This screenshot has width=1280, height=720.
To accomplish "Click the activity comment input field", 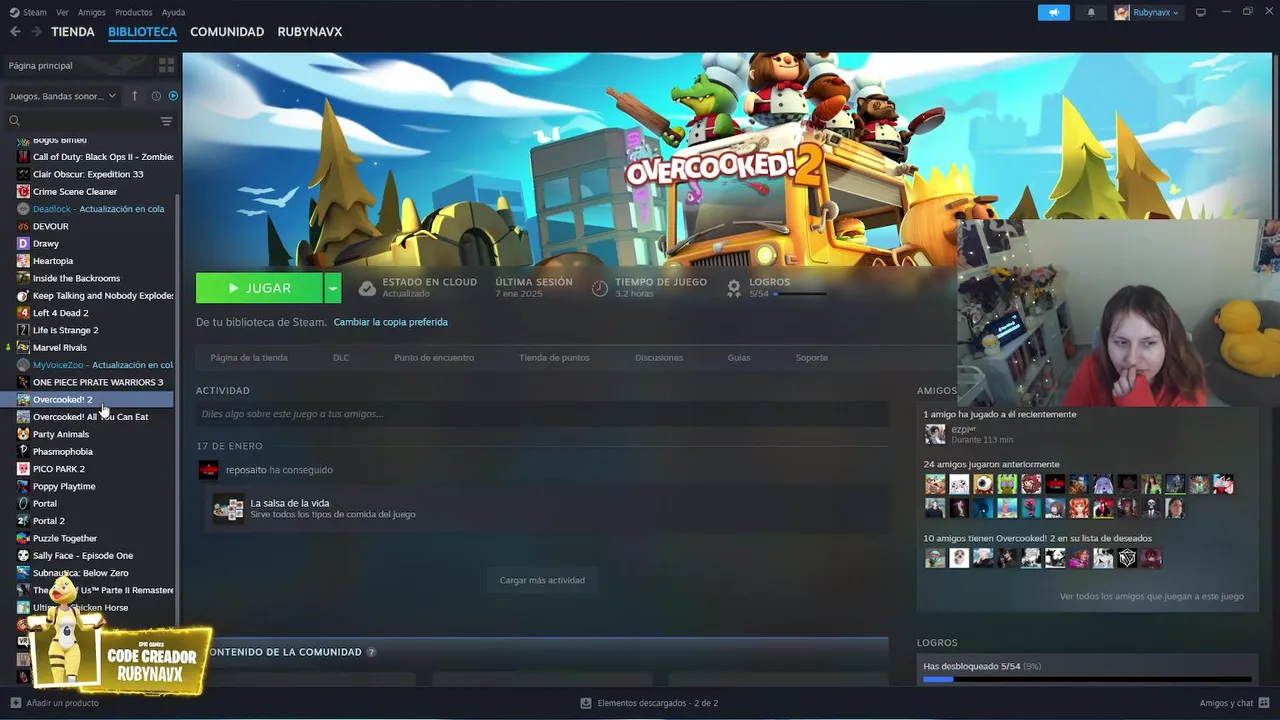I will (542, 414).
